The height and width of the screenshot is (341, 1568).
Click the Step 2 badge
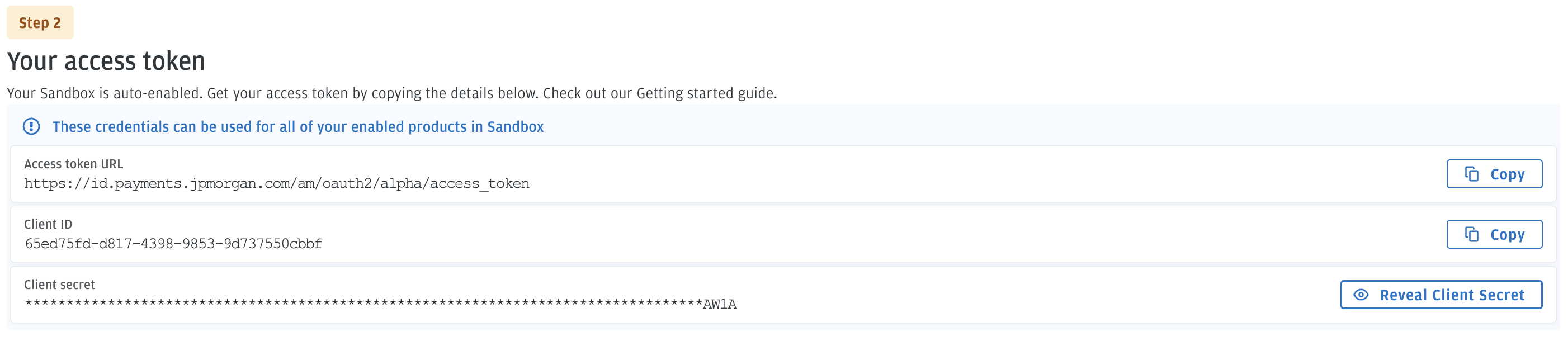(40, 22)
